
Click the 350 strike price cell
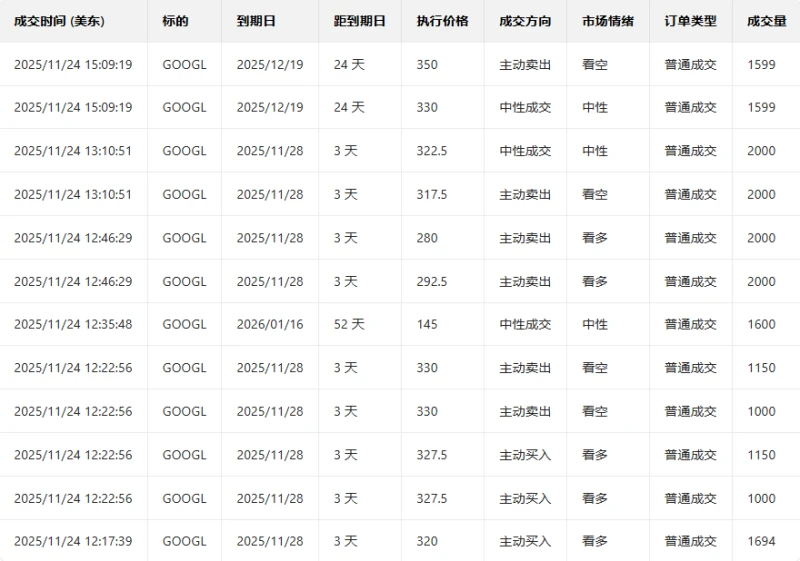(x=427, y=64)
